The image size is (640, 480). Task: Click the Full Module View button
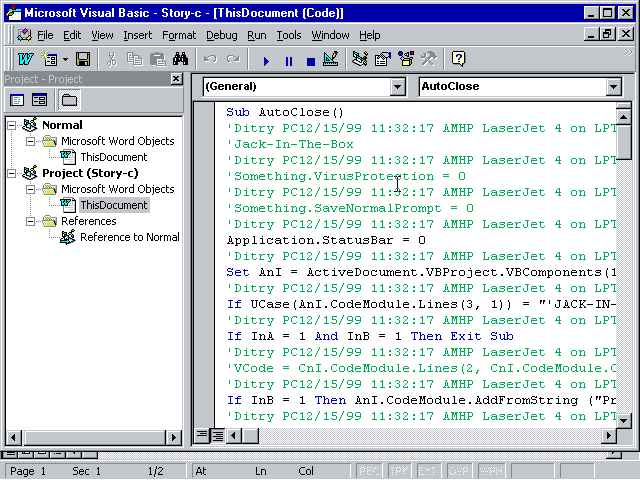point(218,436)
